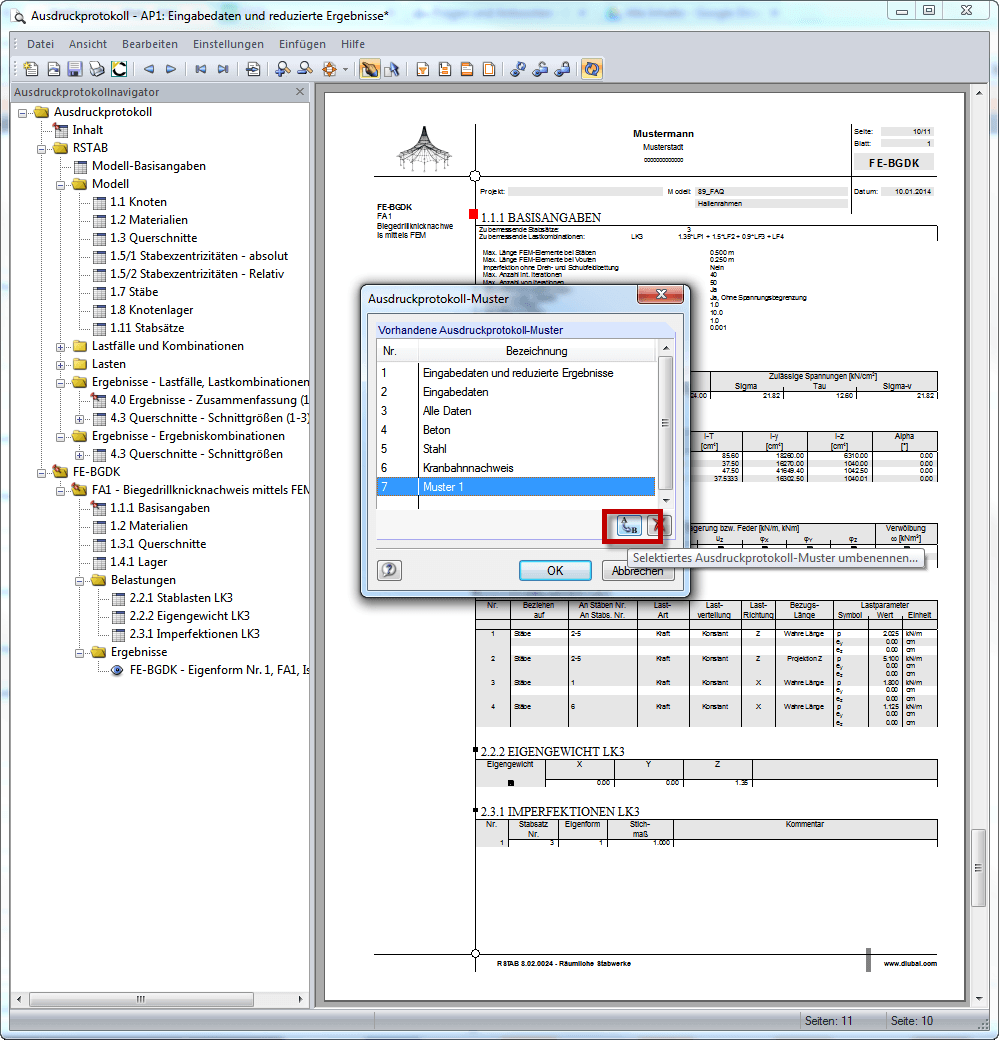
Task: Click the zoom in magnifier icon
Action: click(283, 69)
